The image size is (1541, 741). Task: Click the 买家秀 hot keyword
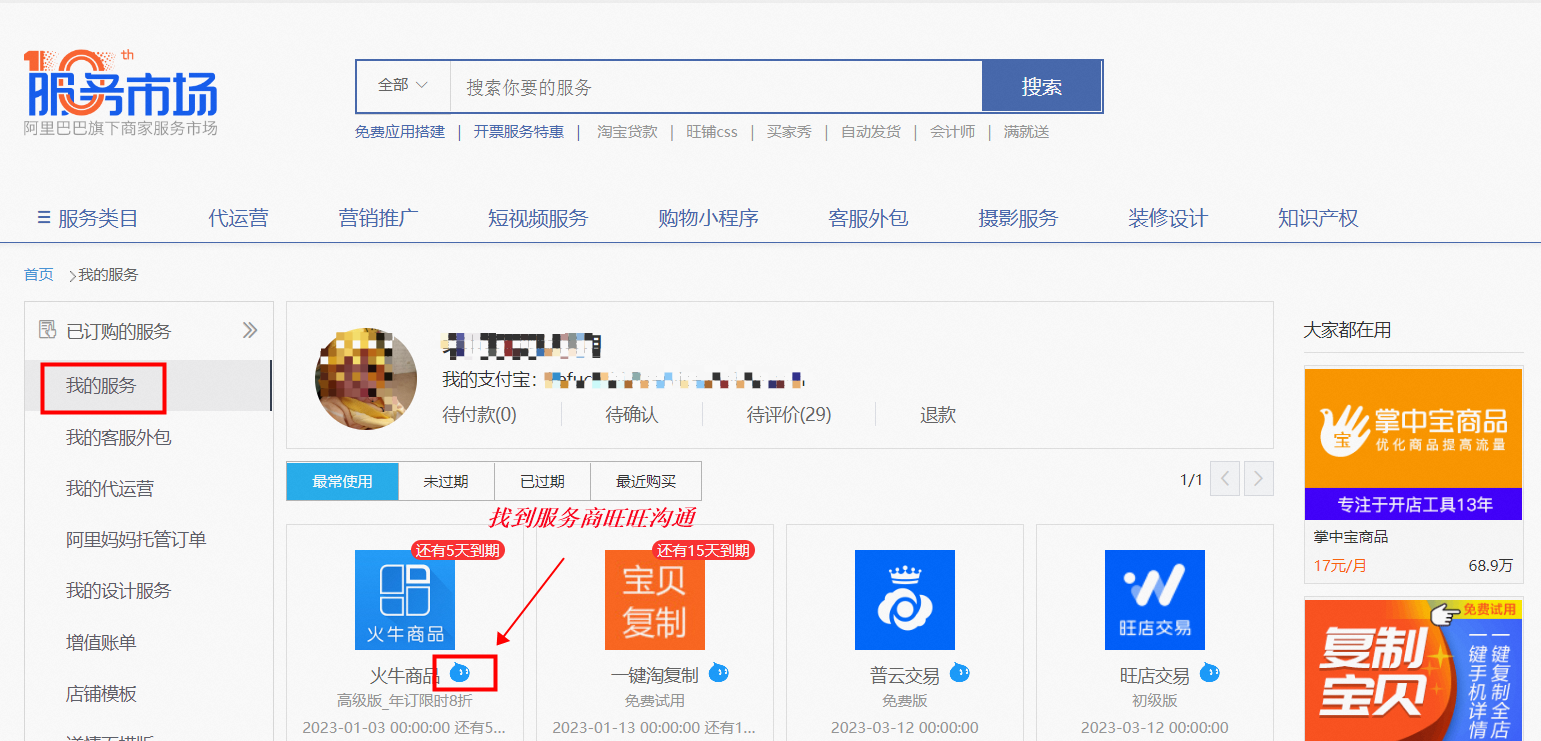click(789, 132)
